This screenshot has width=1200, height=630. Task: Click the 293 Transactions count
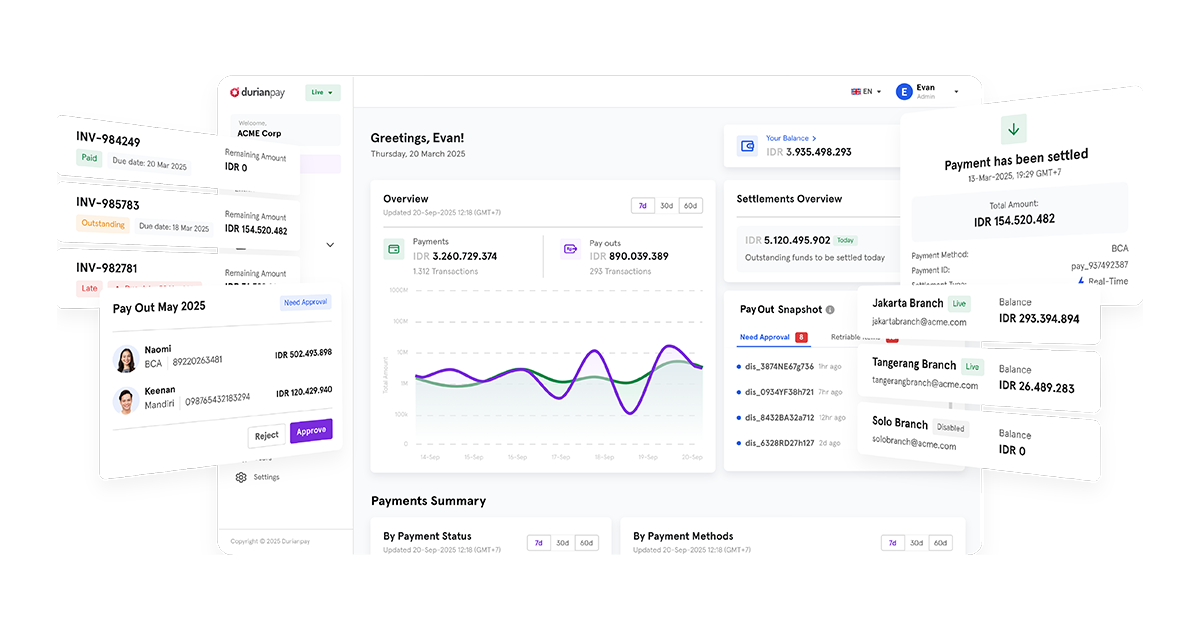618,271
